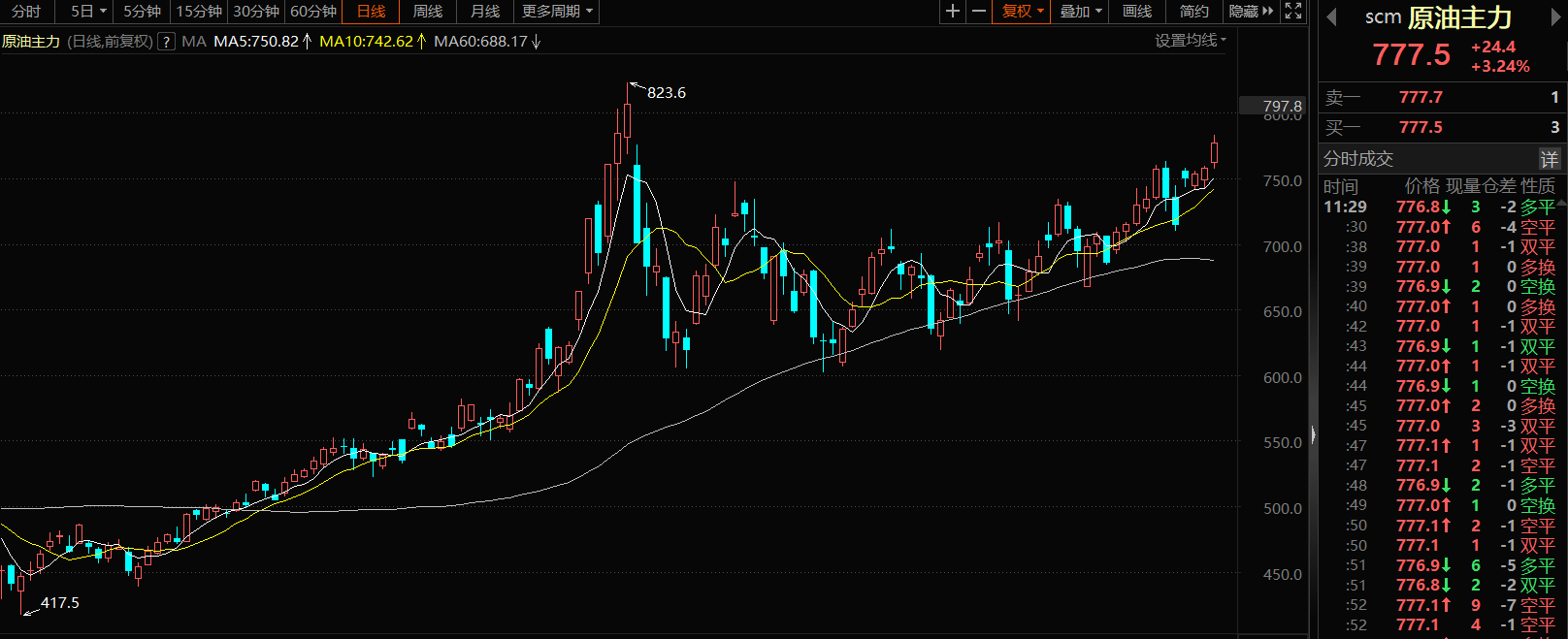This screenshot has height=639, width=1568.
Task: Toggle 简约 simplified view mode
Action: pos(1194,12)
